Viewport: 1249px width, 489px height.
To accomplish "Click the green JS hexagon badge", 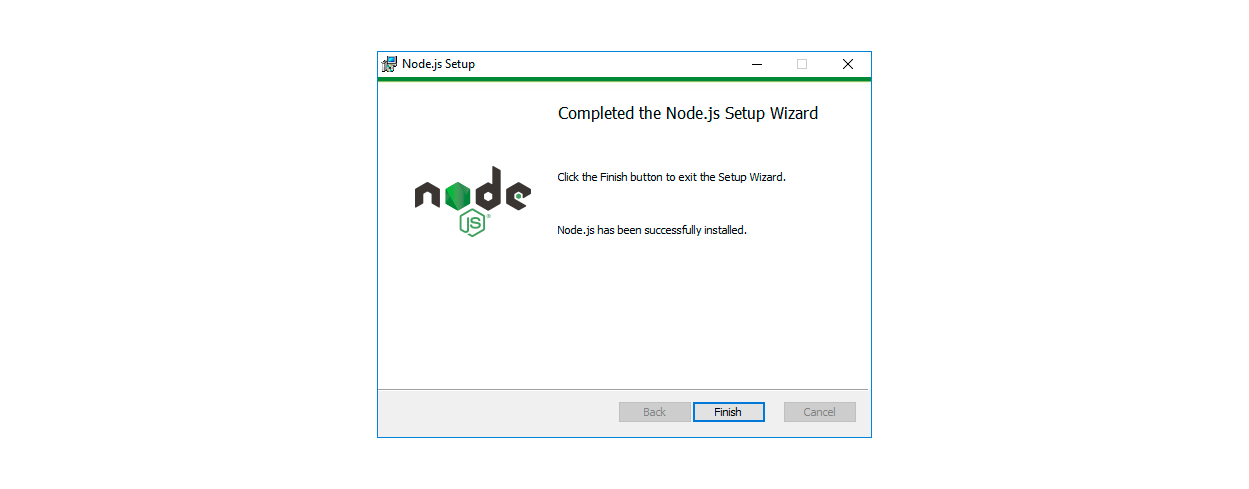I will (473, 223).
